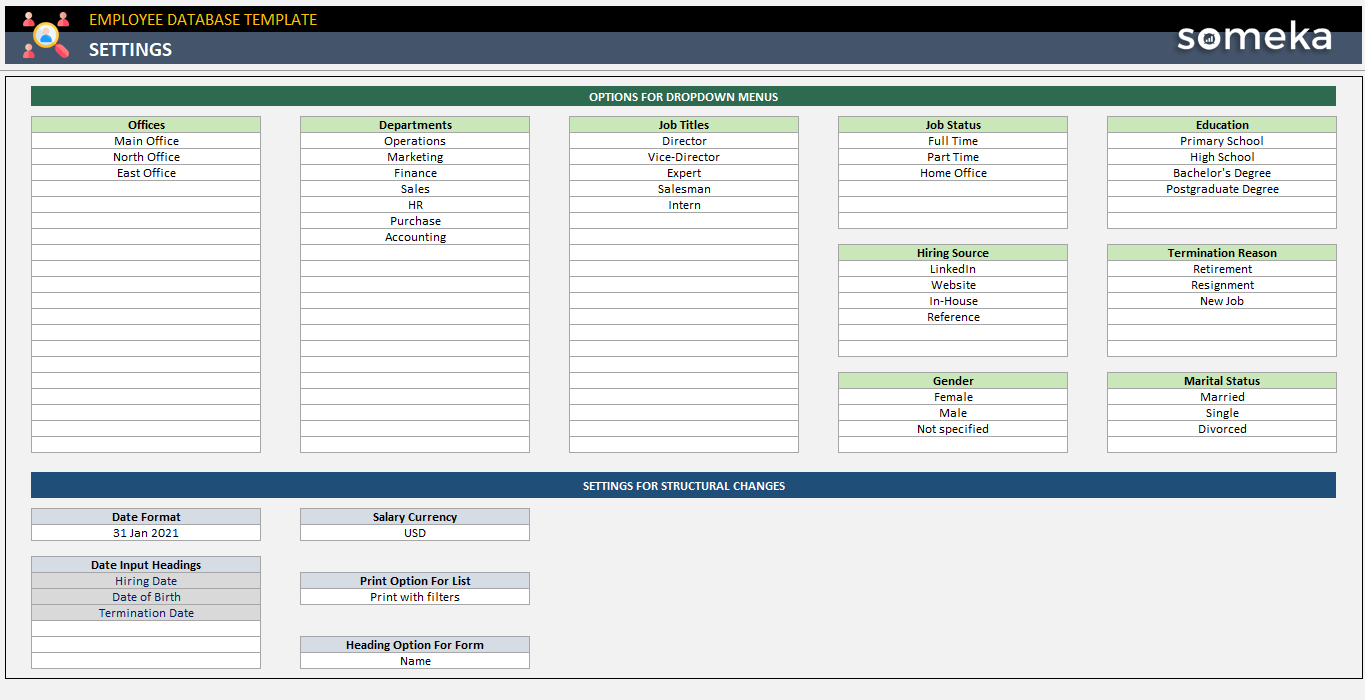
Task: Click the Not specified gender option
Action: click(952, 428)
